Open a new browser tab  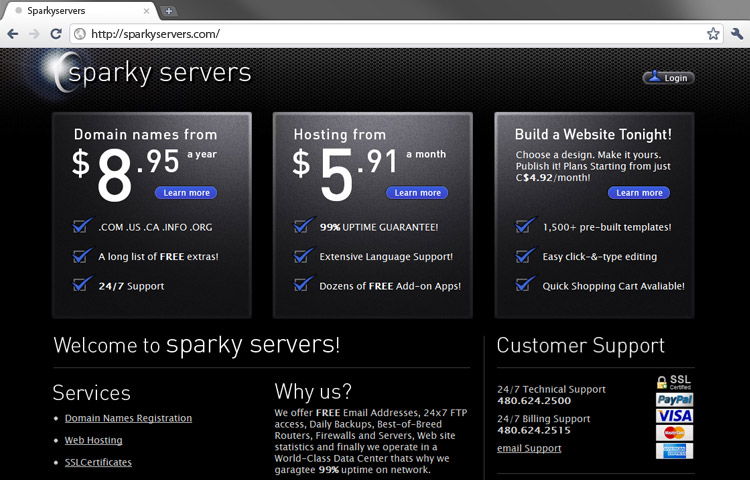click(169, 11)
